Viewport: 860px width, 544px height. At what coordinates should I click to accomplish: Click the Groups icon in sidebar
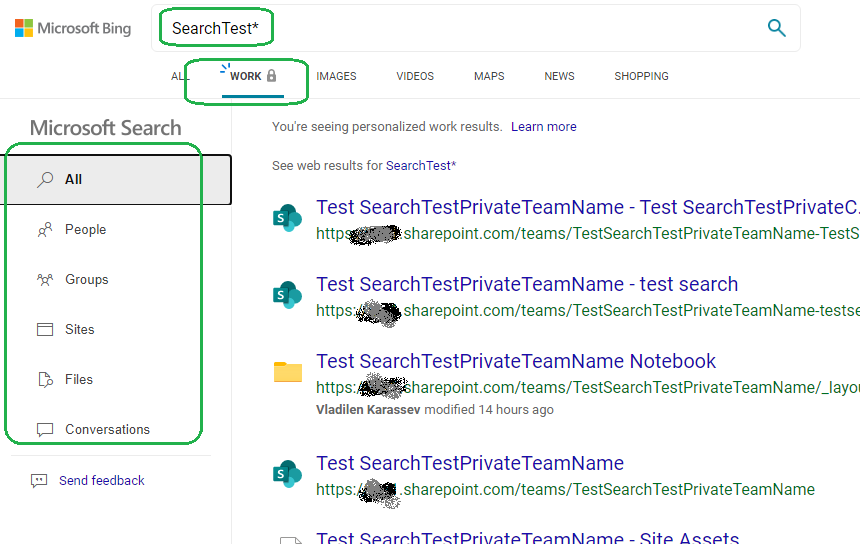tap(45, 280)
